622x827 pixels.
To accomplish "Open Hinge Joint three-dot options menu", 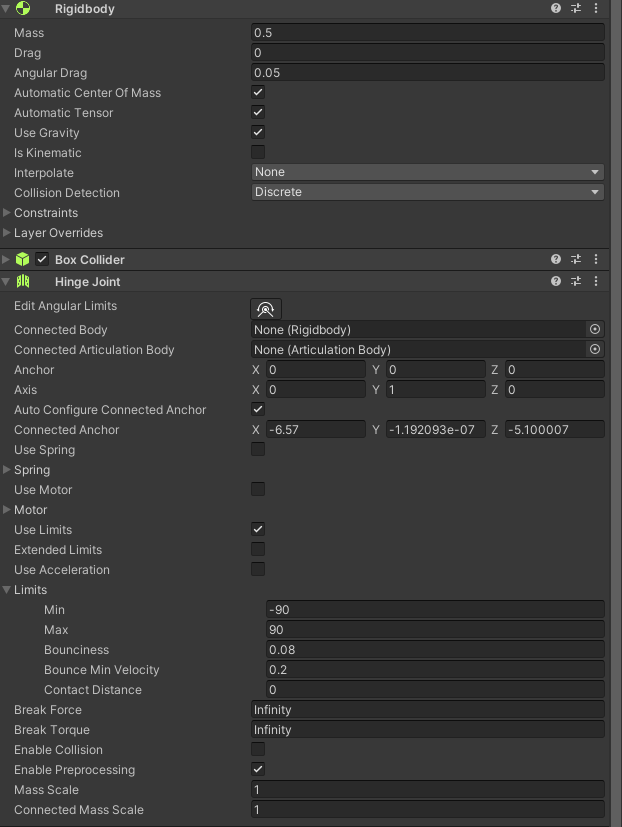I will (596, 282).
